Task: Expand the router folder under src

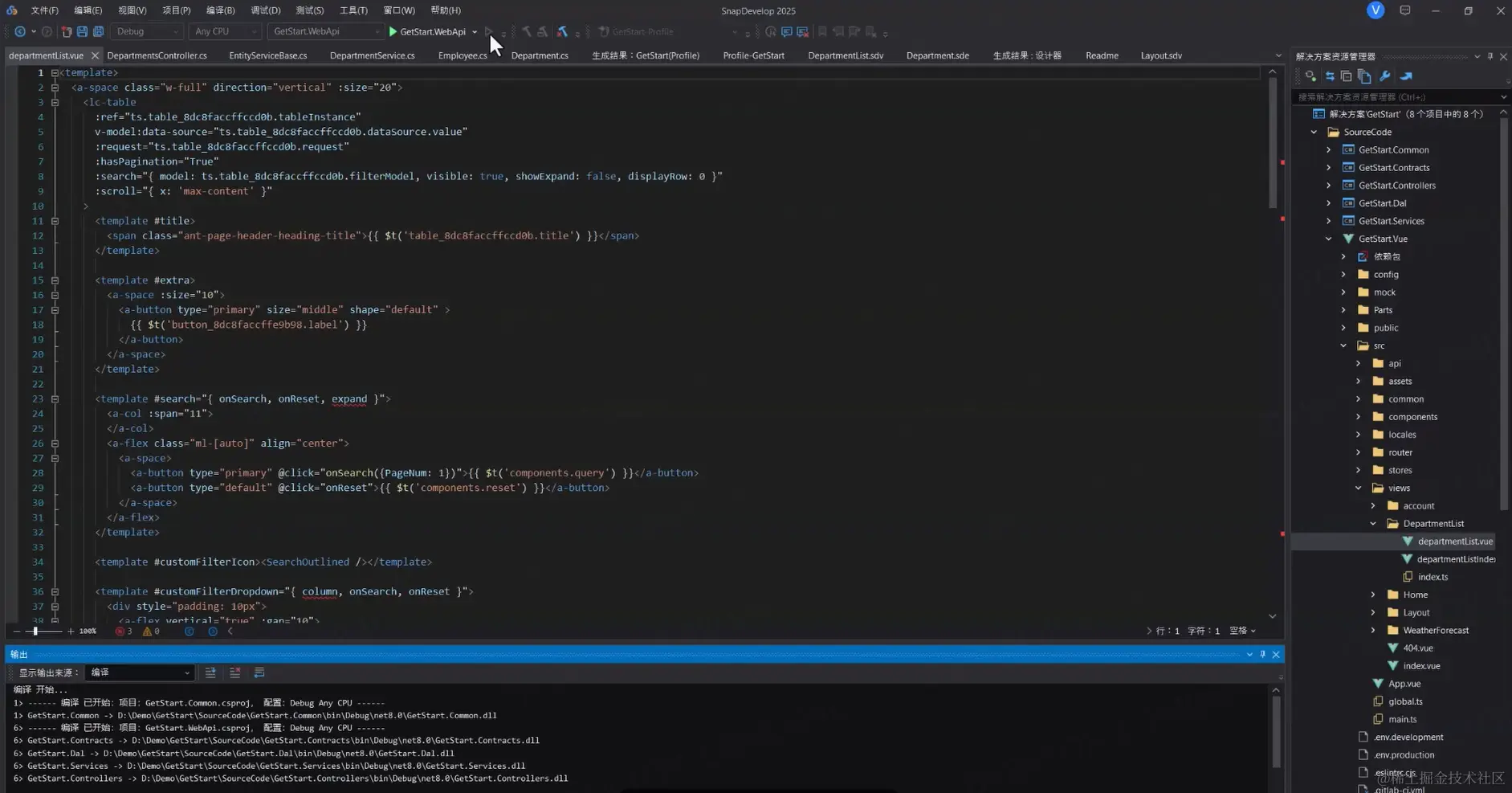Action: [x=1358, y=452]
